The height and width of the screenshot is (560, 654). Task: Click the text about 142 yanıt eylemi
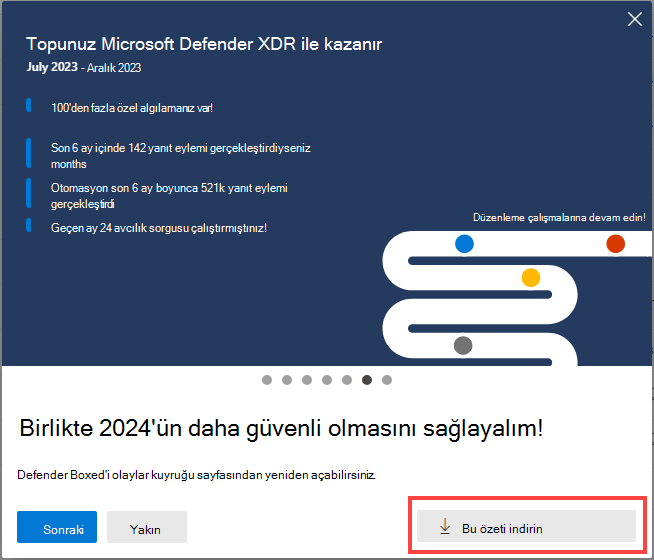click(x=181, y=156)
